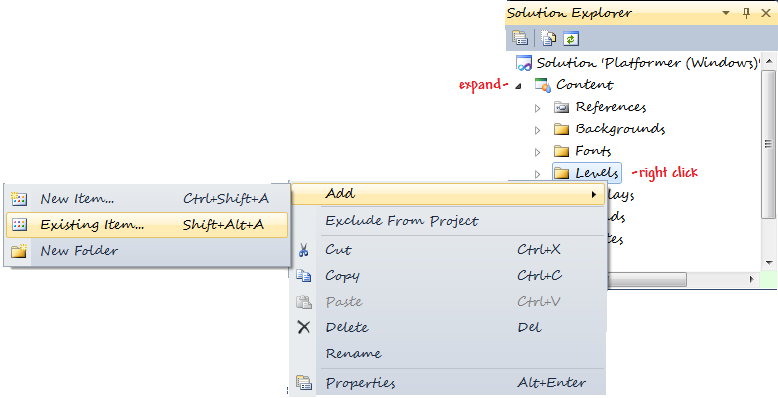
Task: Toggle the Solution Explorer auto-hide pin
Action: pos(747,13)
